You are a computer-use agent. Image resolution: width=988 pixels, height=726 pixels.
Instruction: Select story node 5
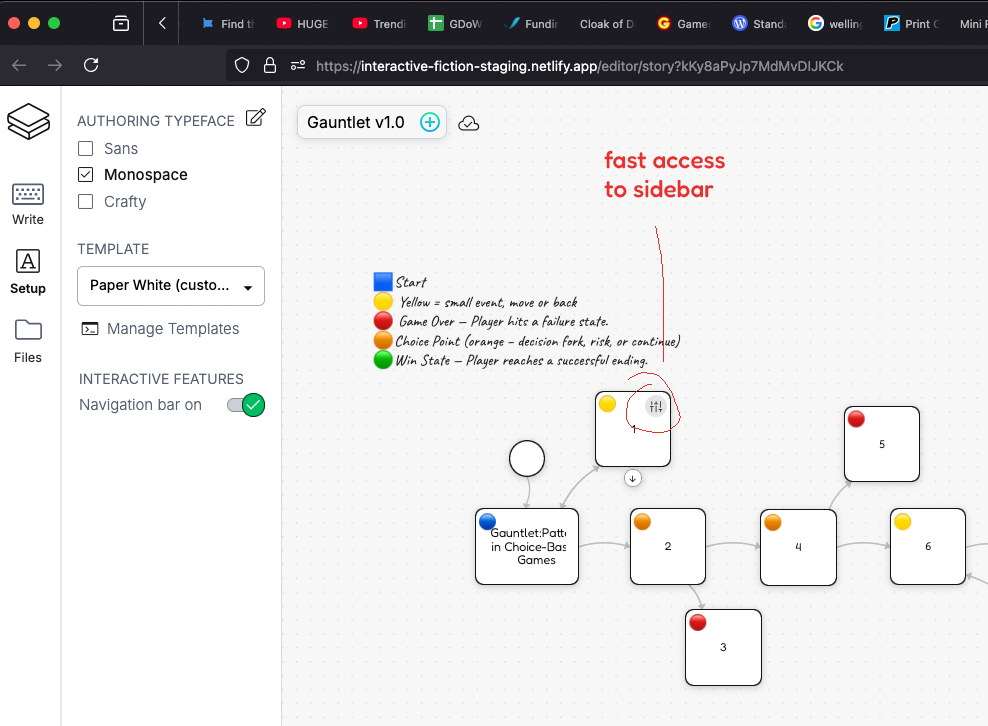(x=882, y=444)
